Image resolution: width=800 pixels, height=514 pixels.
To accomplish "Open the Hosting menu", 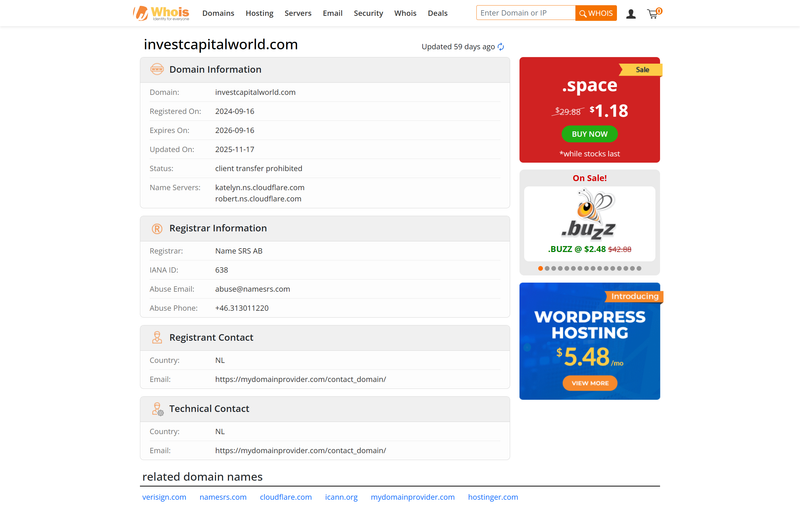I will pyautogui.click(x=259, y=13).
